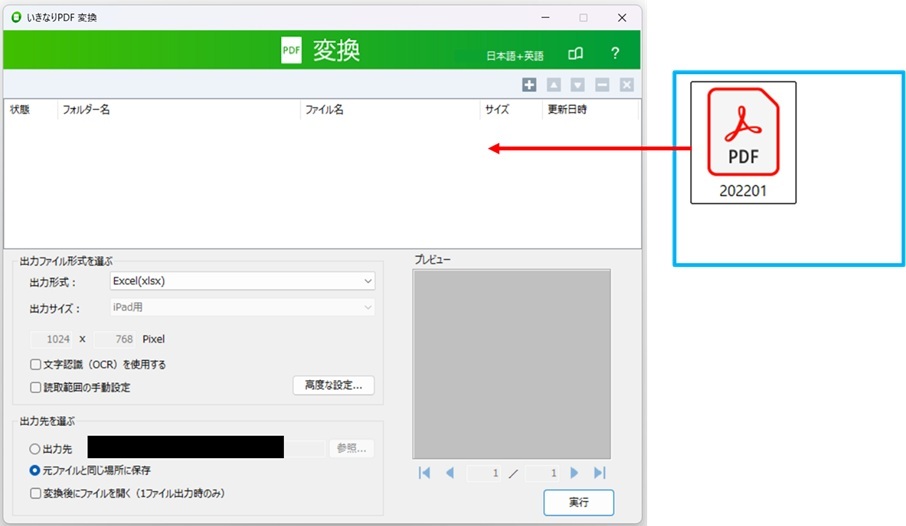Open the 出力サイズ iPad用 dropdown

click(242, 308)
